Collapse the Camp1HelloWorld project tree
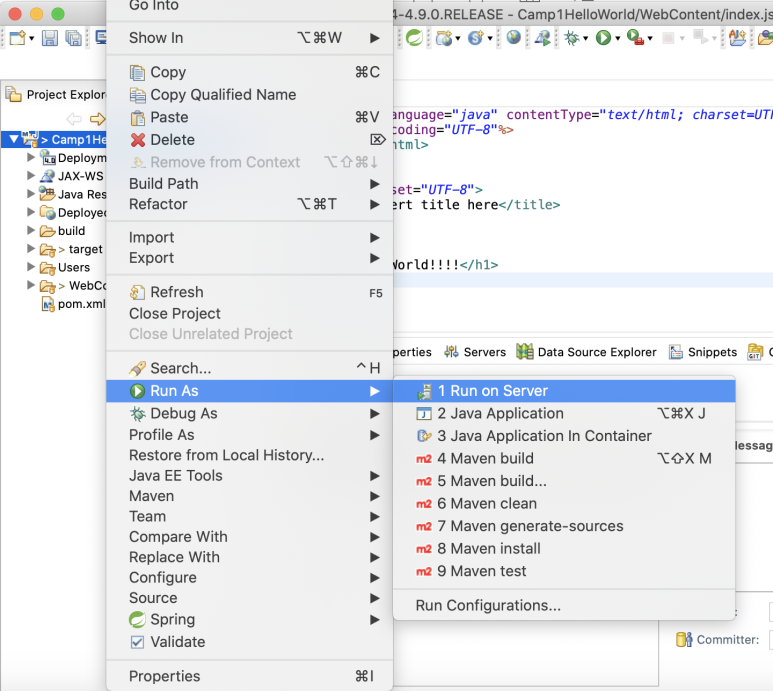The image size is (773, 691). (x=14, y=139)
